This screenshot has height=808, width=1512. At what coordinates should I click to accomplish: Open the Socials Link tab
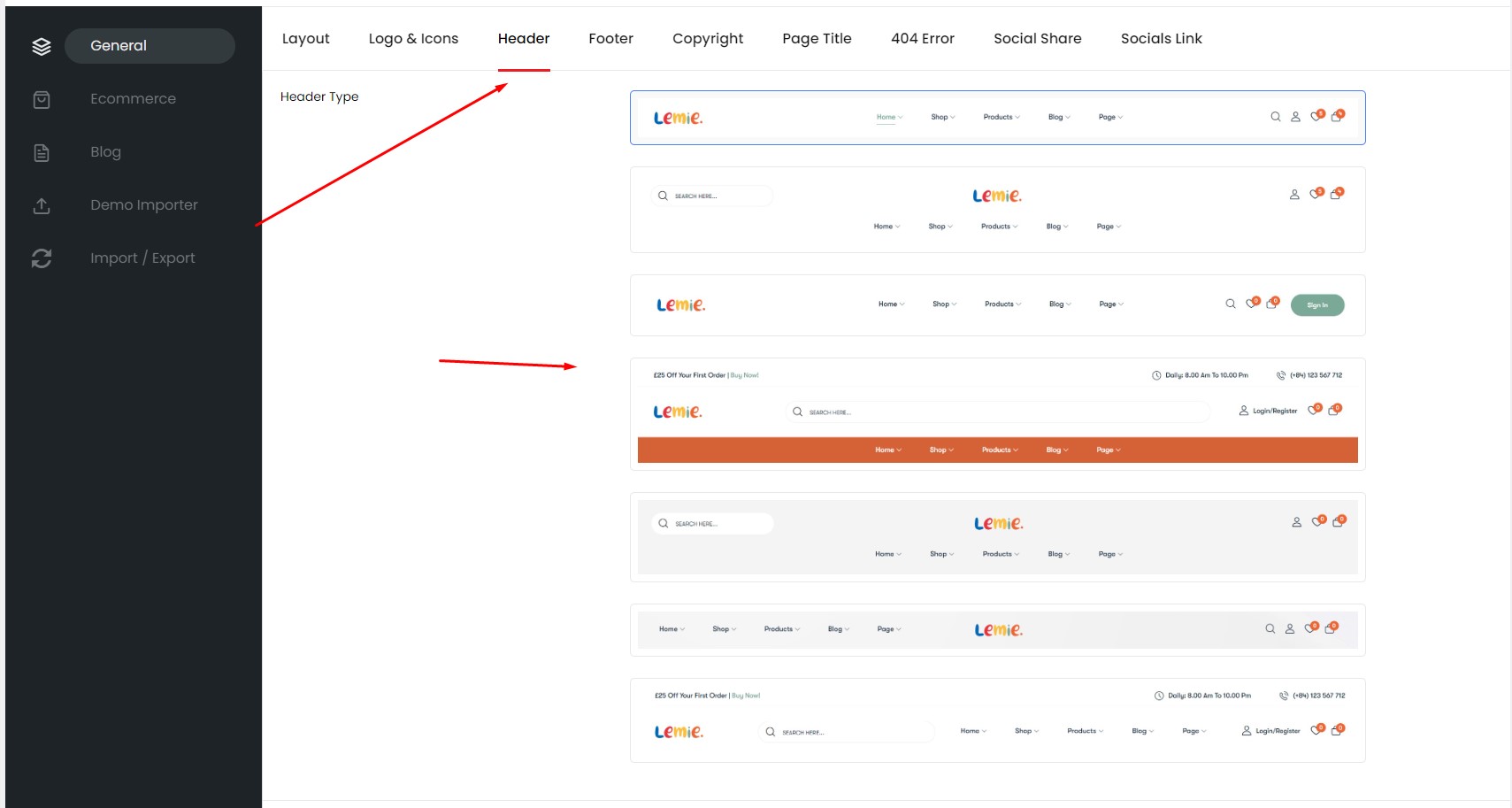1161,39
